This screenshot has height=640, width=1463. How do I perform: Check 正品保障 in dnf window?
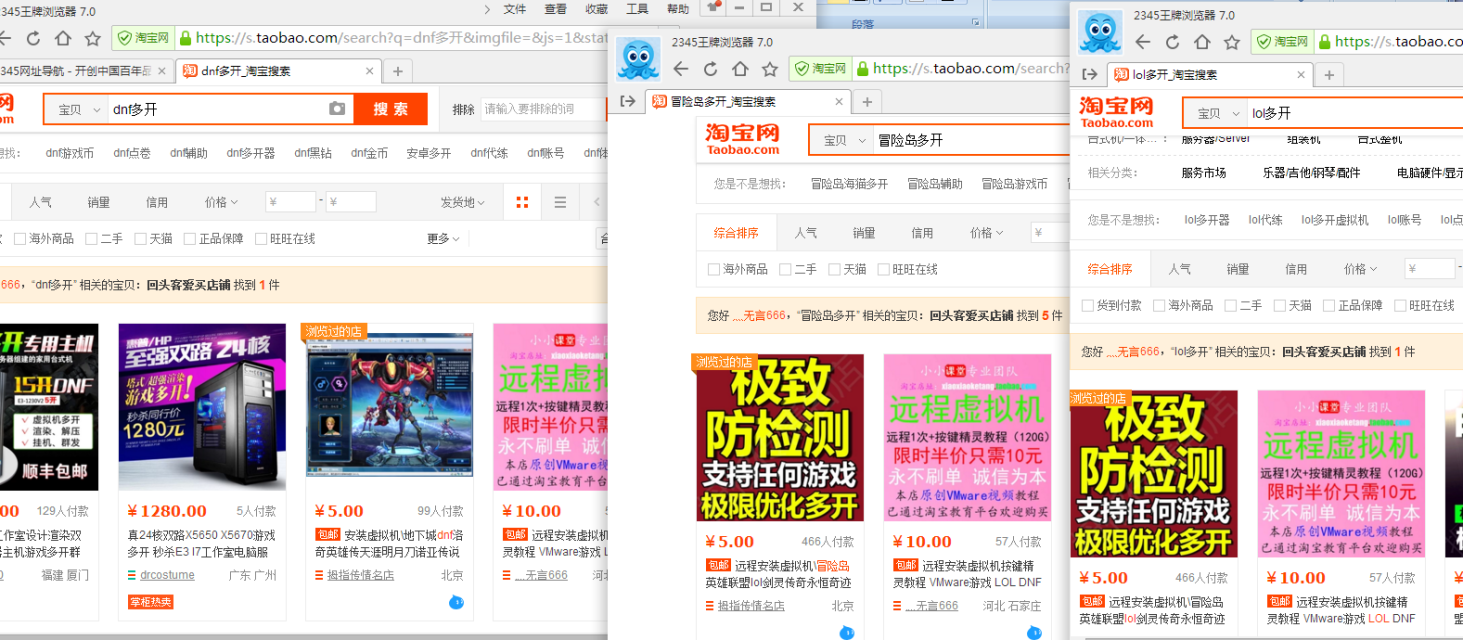[x=188, y=239]
